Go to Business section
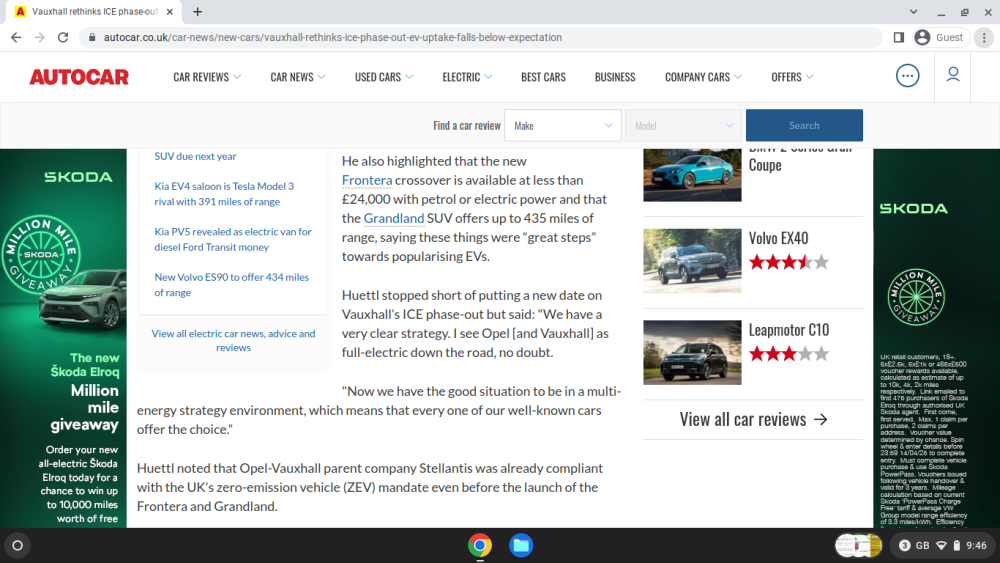Image resolution: width=1000 pixels, height=563 pixels. coord(615,77)
